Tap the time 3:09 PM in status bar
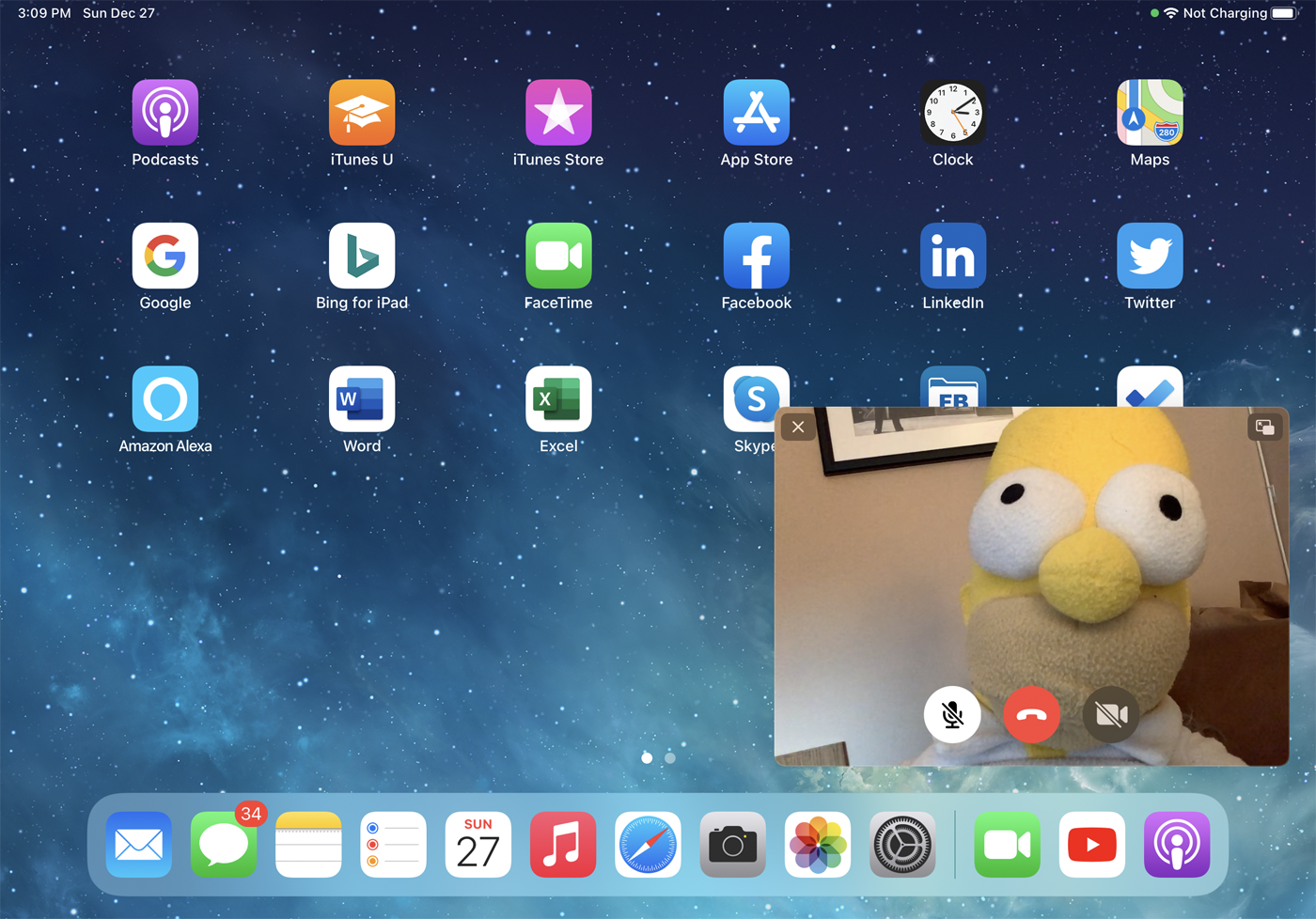 [45, 13]
